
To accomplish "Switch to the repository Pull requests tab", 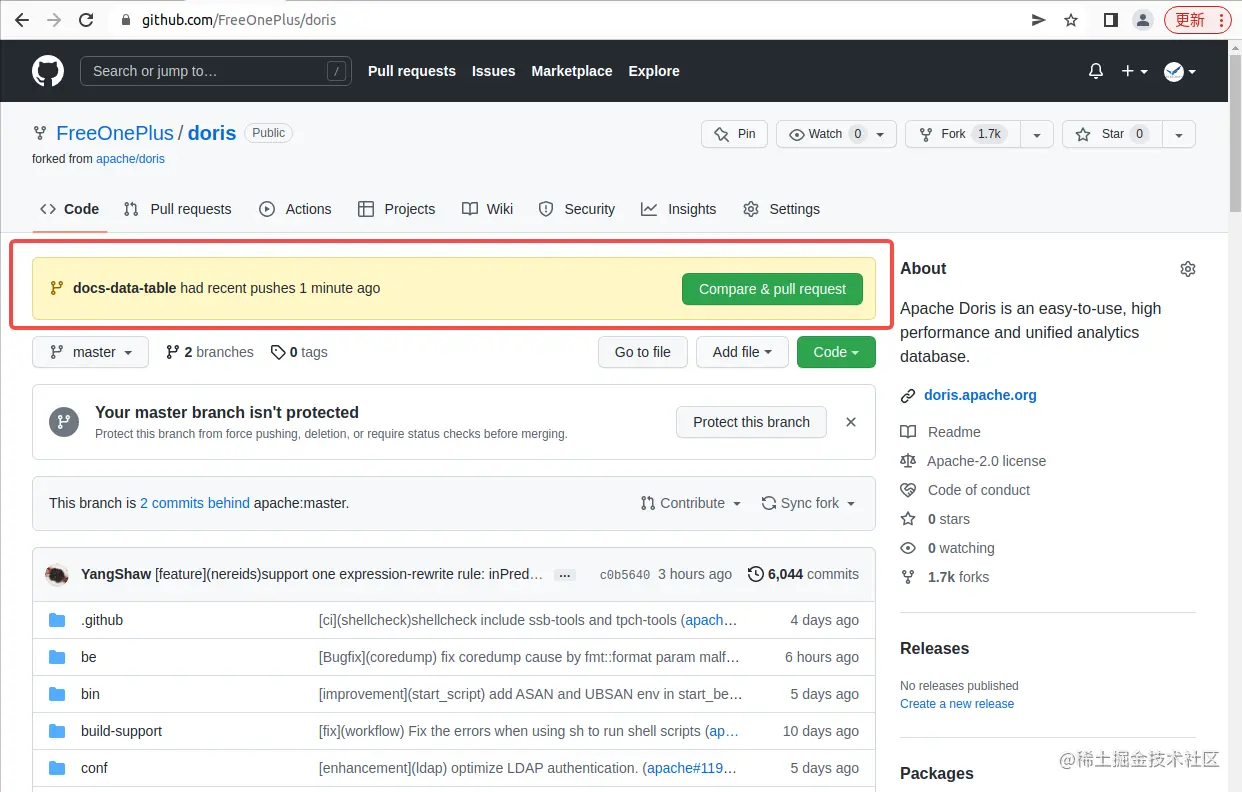I will pos(177,209).
